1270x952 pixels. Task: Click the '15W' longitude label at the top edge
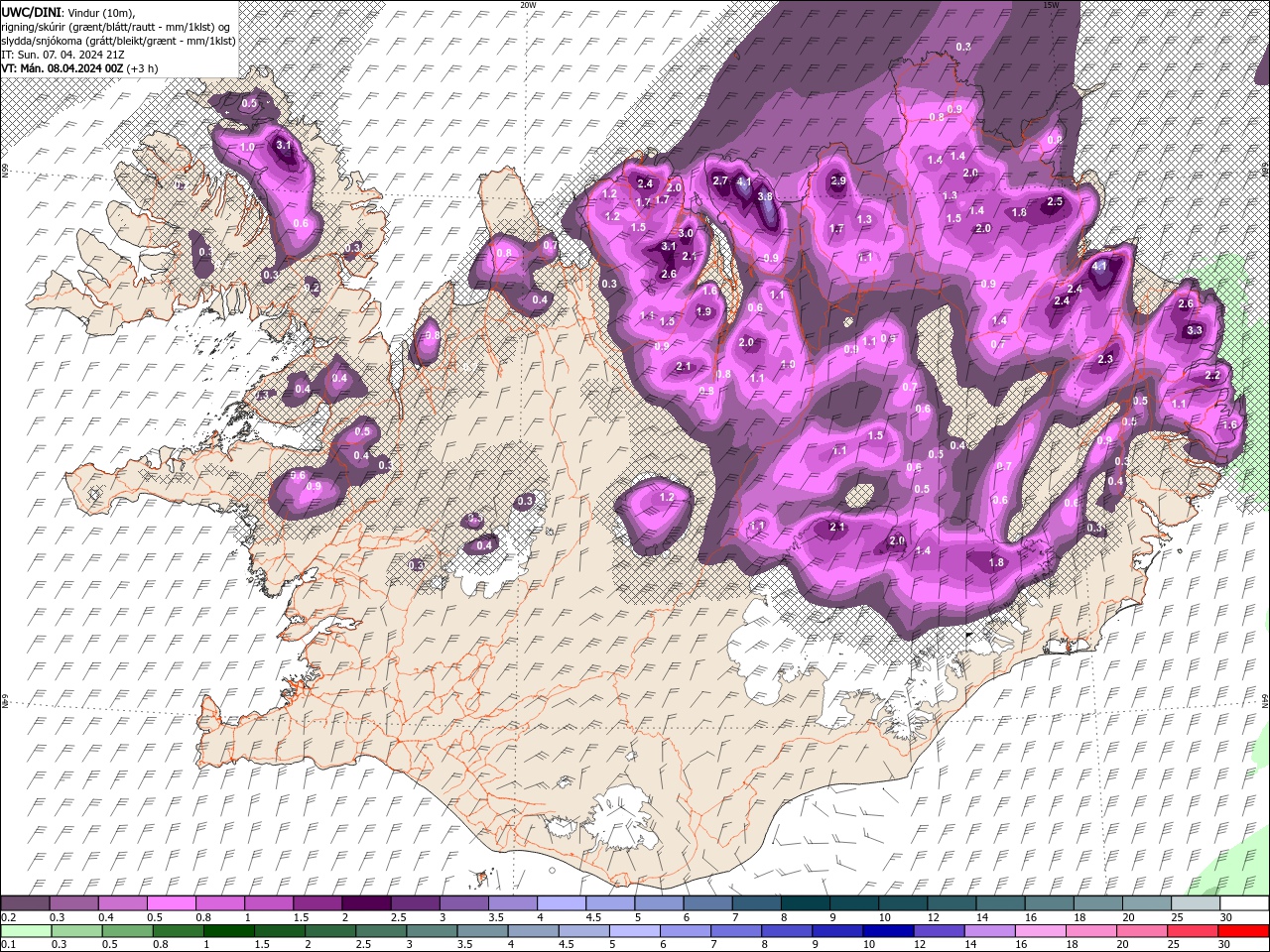point(1051,5)
